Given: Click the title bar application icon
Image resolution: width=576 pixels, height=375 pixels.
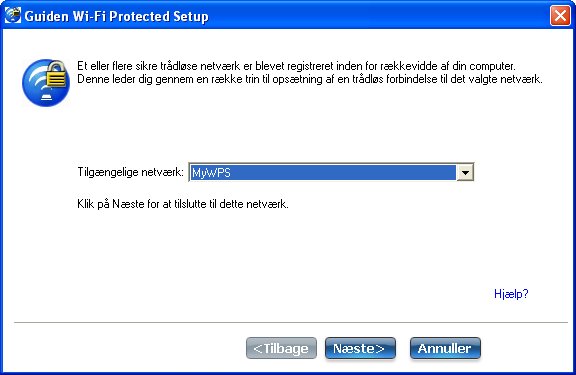Looking at the screenshot, I should pos(12,15).
